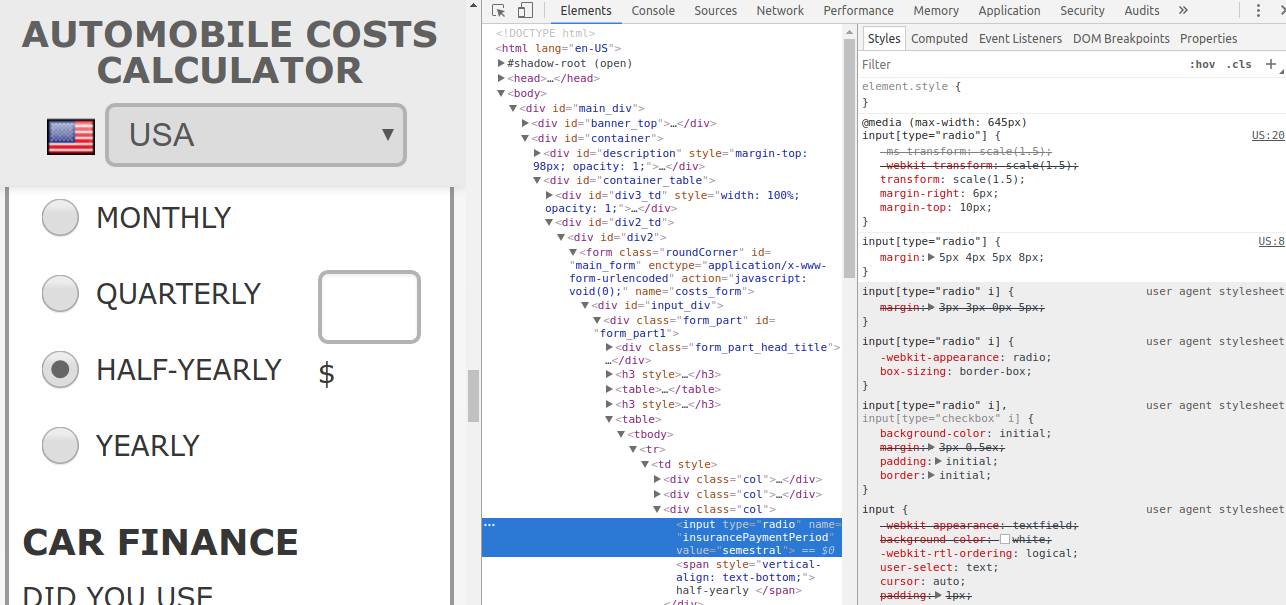Click the USA flag icon
1286x605 pixels.
(71, 136)
